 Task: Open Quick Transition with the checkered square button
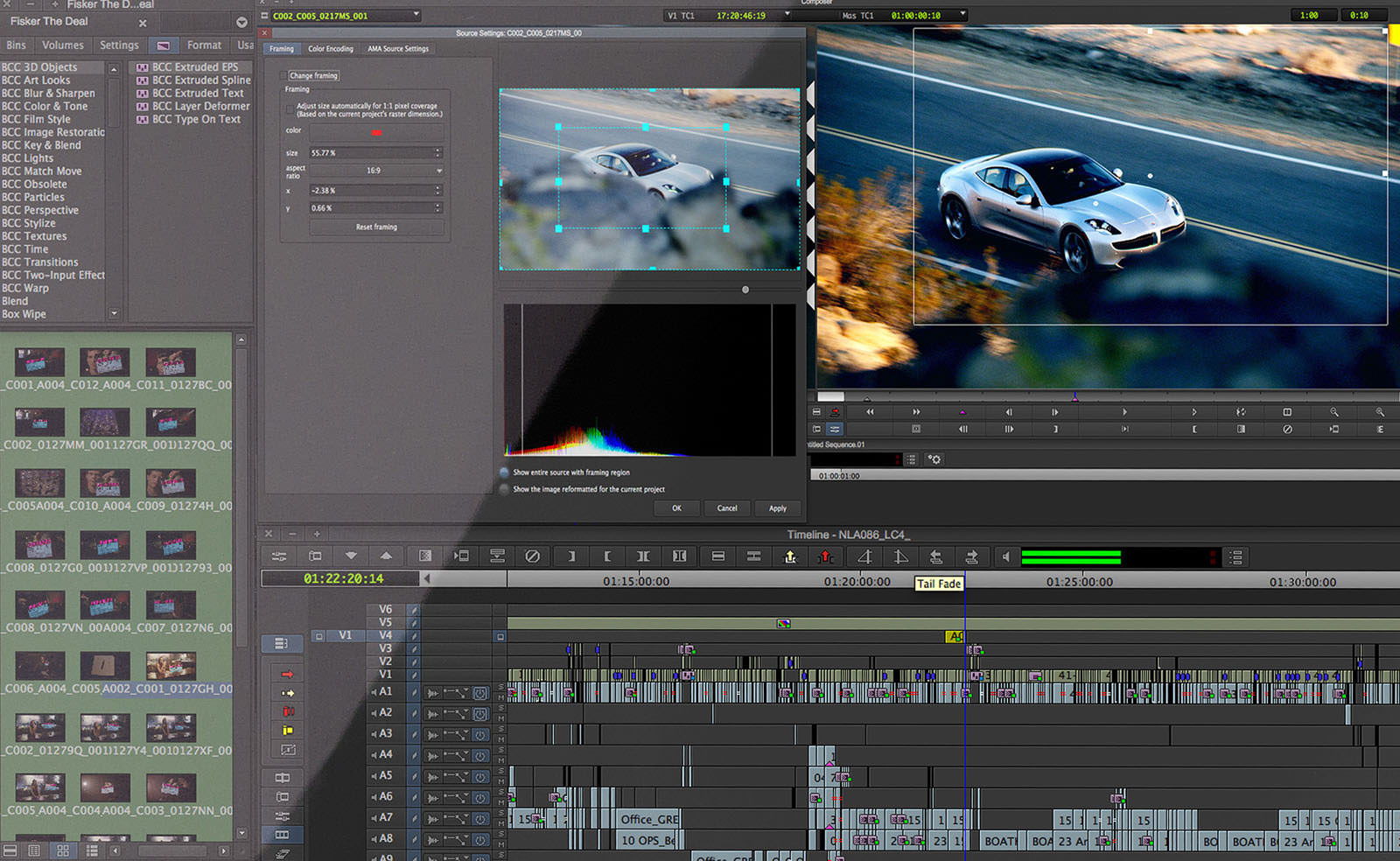pos(425,556)
